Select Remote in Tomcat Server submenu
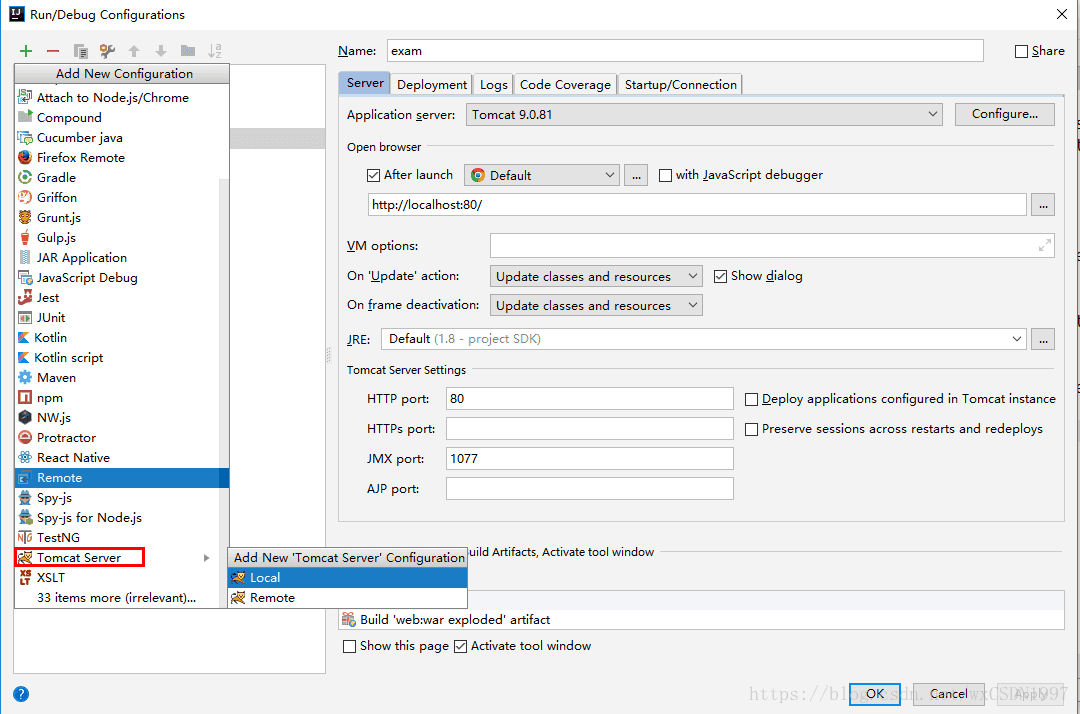This screenshot has width=1080, height=714. coord(348,598)
